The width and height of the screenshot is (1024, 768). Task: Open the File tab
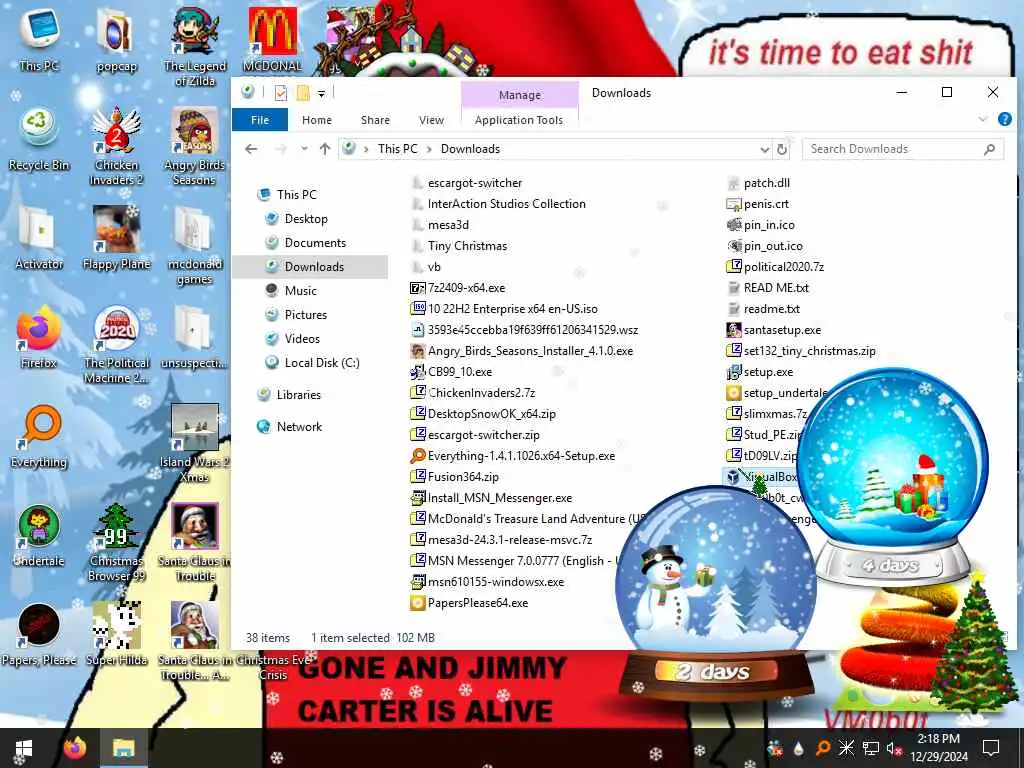click(x=260, y=120)
